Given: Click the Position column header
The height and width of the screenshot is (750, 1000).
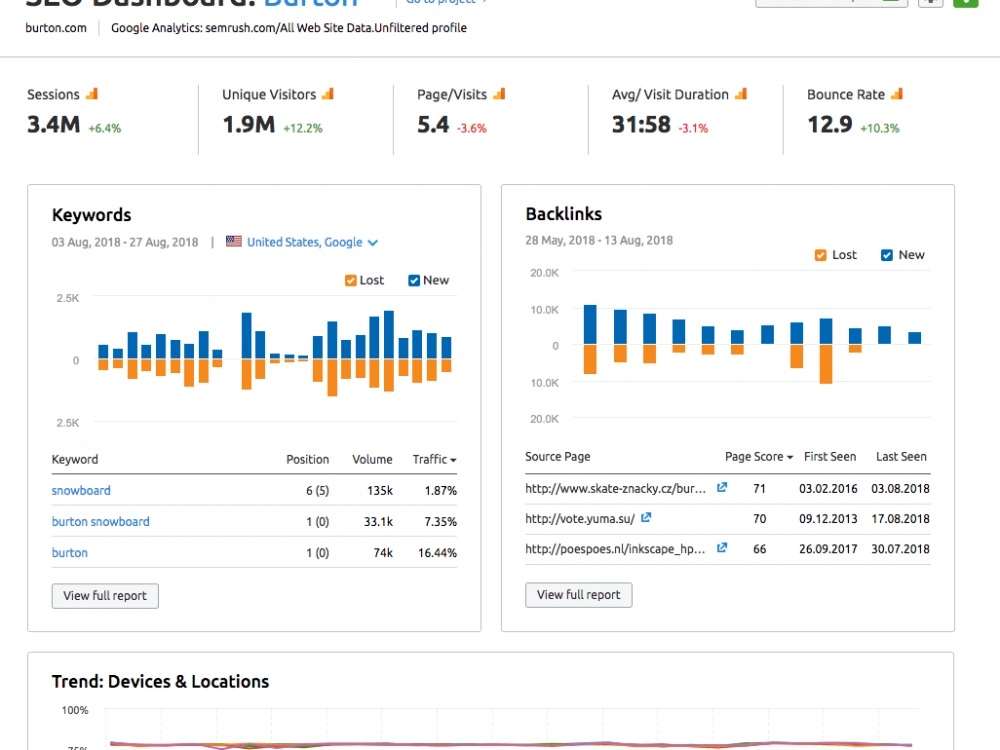Looking at the screenshot, I should pyautogui.click(x=307, y=459).
